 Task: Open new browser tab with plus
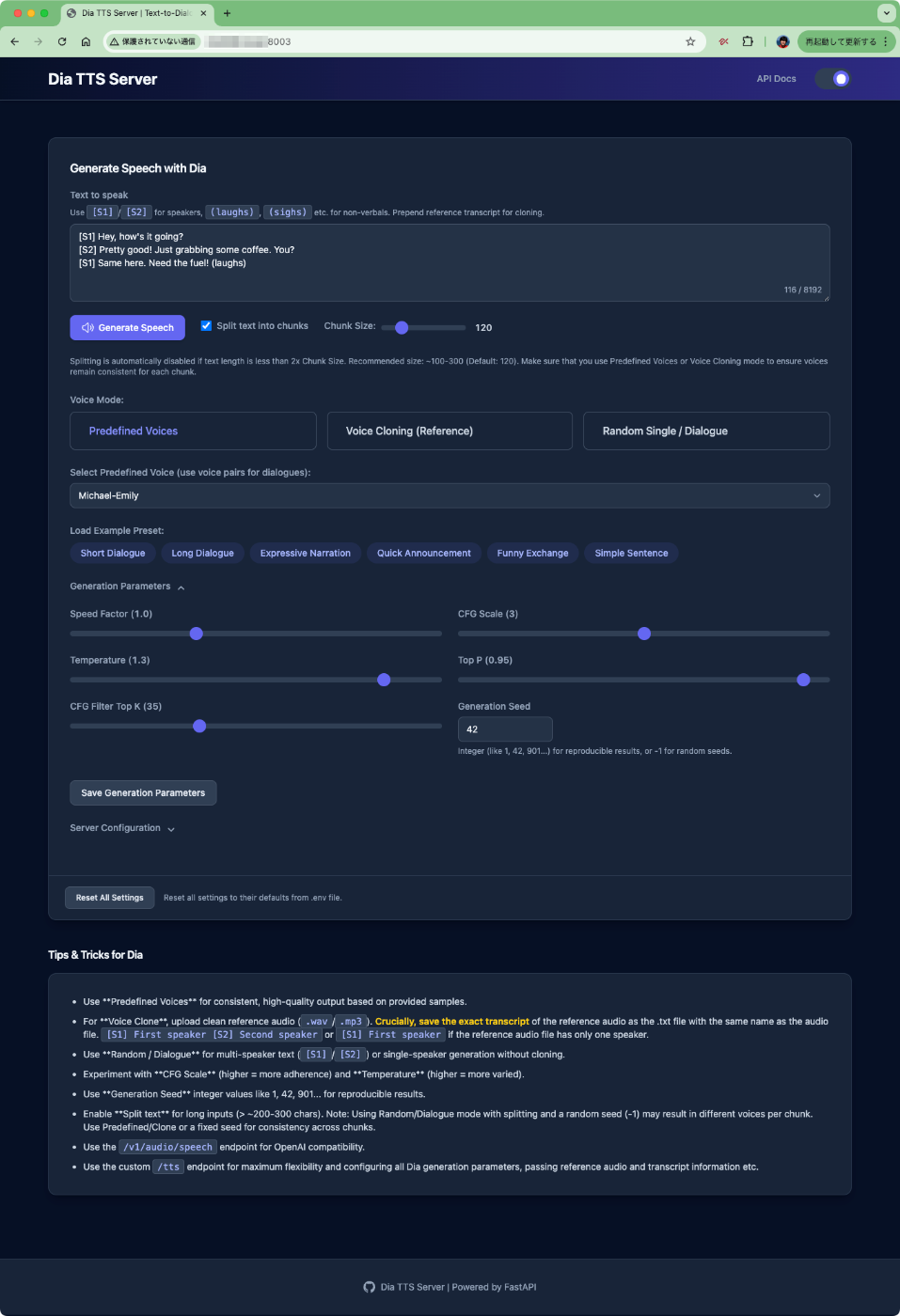pos(227,13)
